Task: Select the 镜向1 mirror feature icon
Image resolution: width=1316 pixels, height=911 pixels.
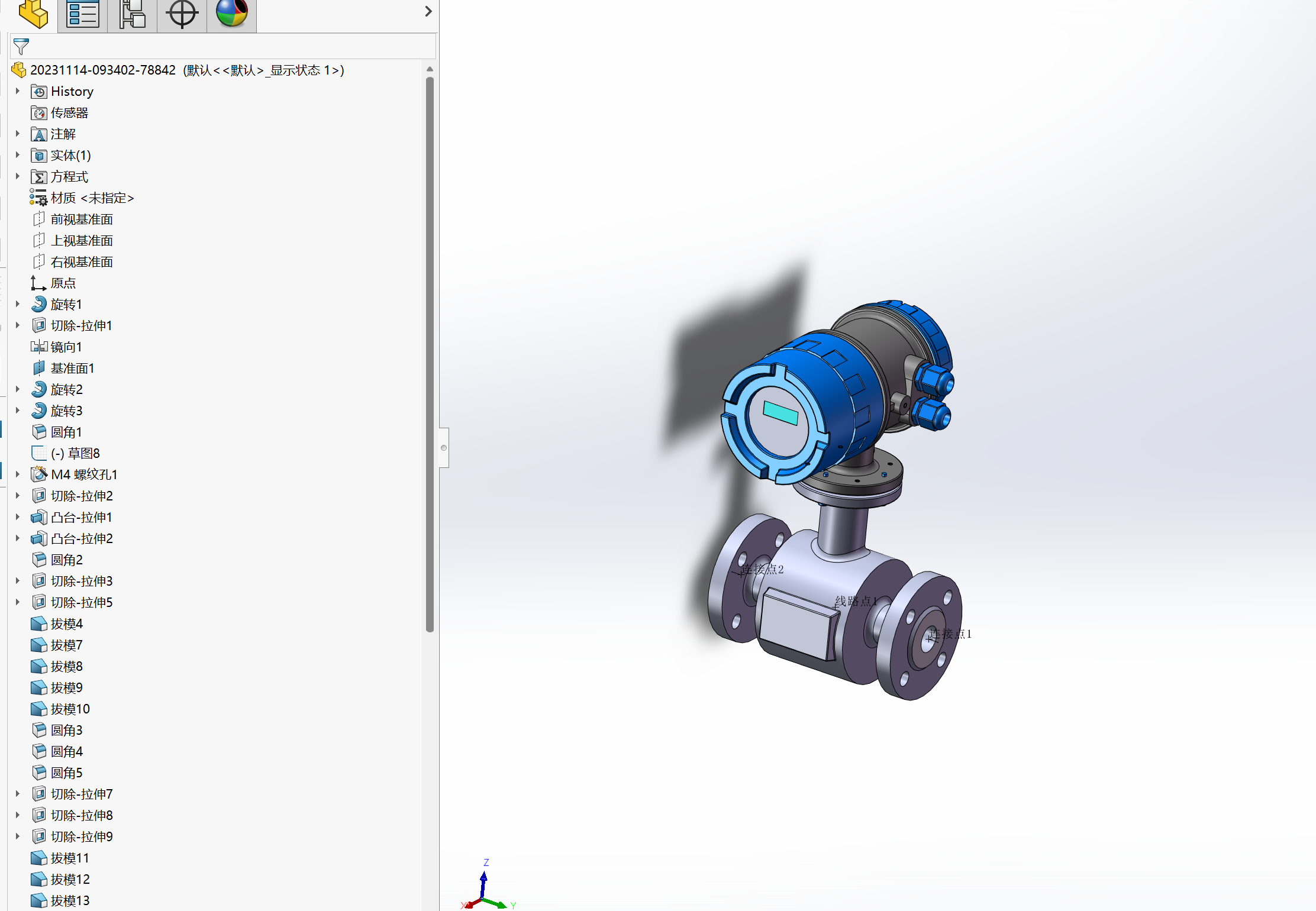Action: 39,347
